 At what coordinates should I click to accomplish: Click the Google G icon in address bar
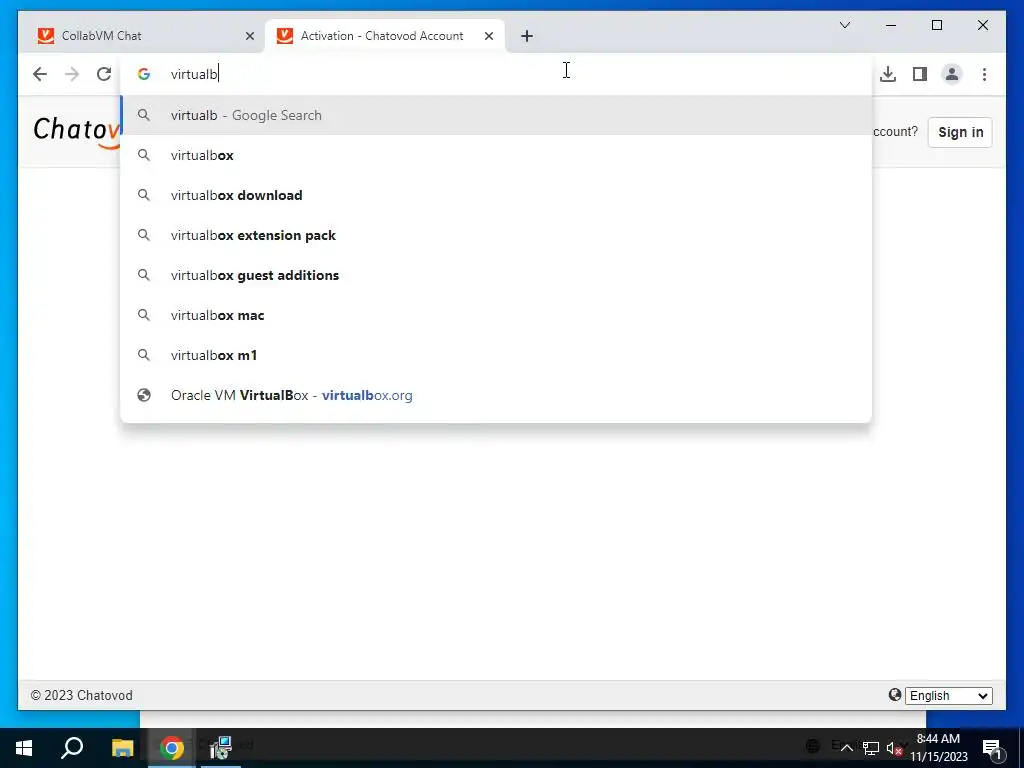pyautogui.click(x=144, y=74)
